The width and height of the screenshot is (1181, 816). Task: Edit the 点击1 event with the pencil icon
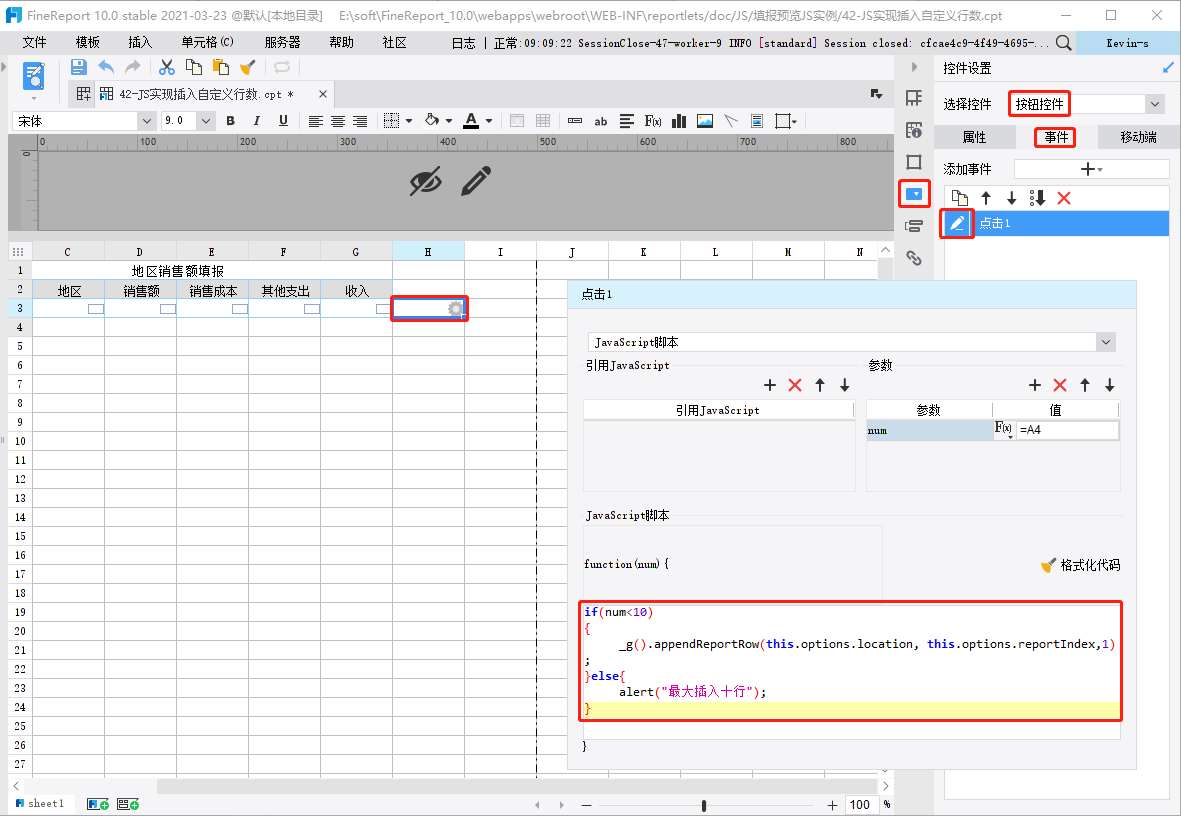coord(957,223)
